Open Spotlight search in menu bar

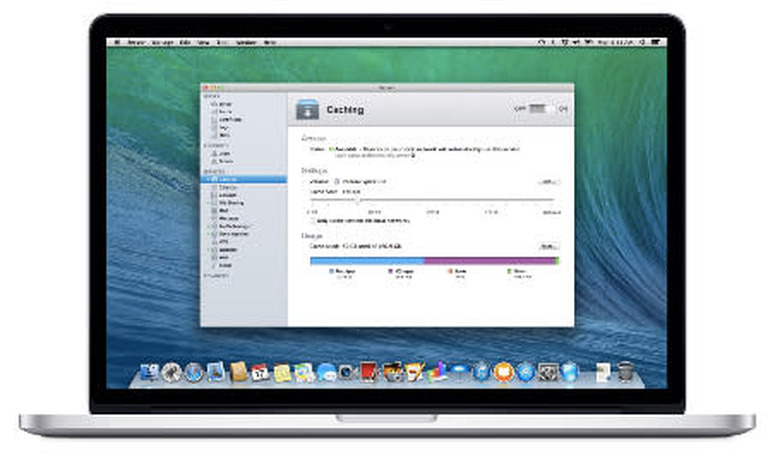(643, 42)
